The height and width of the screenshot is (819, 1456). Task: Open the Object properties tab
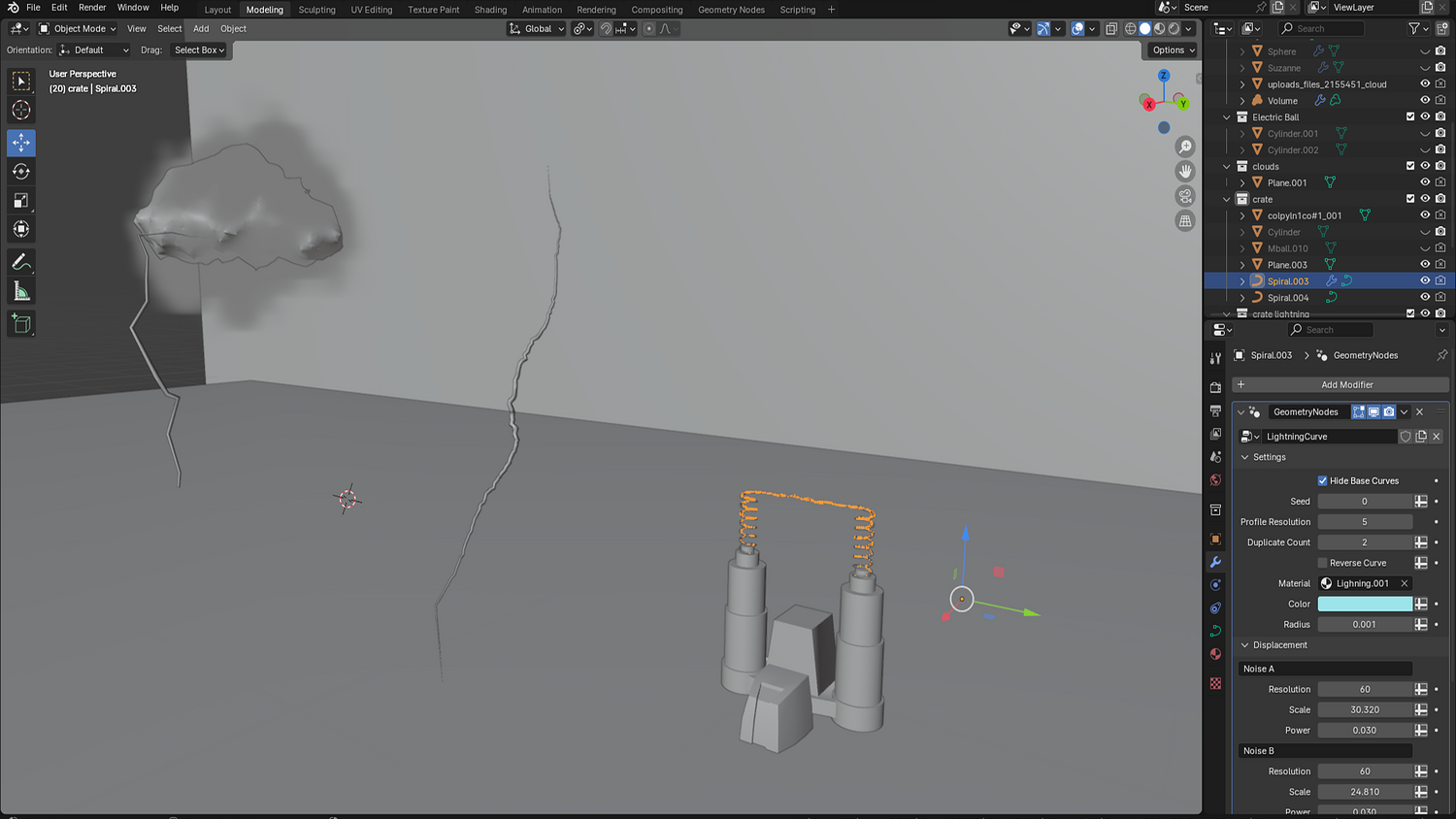[x=1215, y=539]
